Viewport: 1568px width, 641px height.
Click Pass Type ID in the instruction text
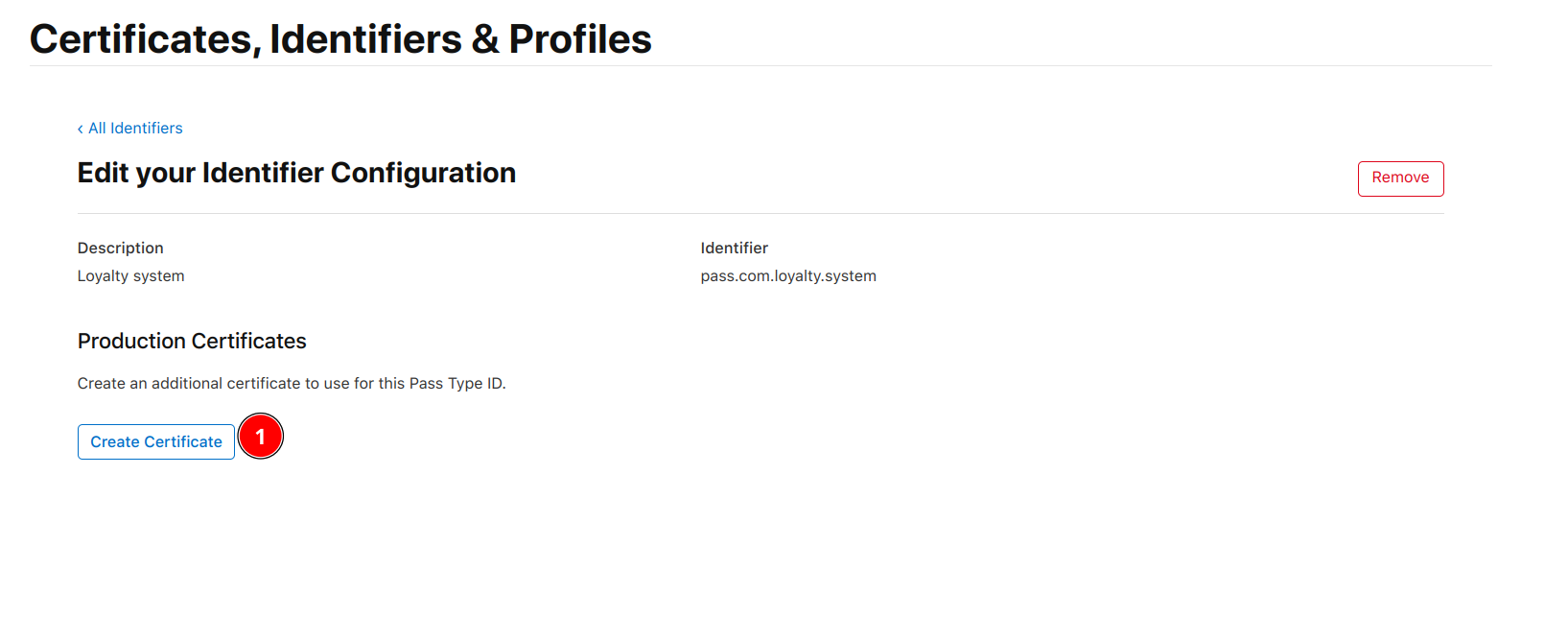tap(456, 384)
